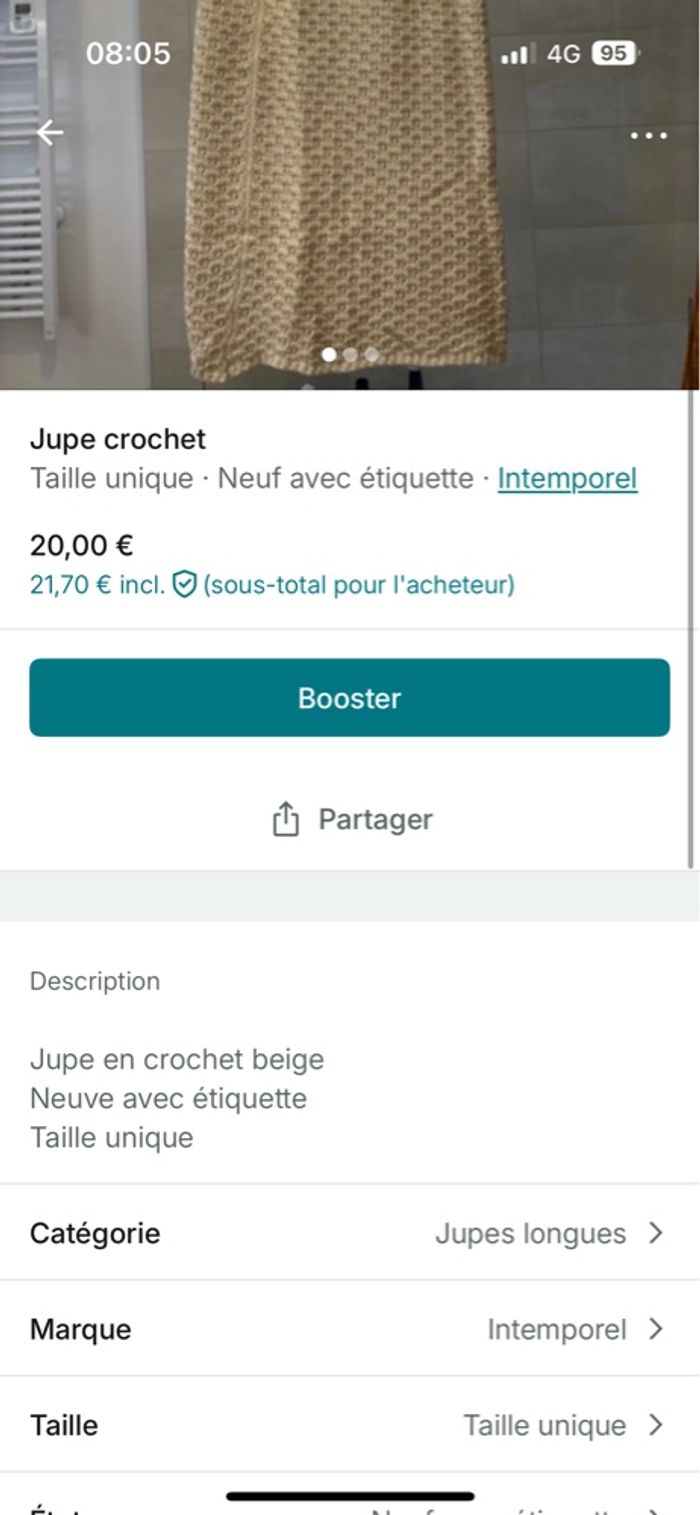Go back with the arrow icon
The width and height of the screenshot is (700, 1515).
coord(50,132)
